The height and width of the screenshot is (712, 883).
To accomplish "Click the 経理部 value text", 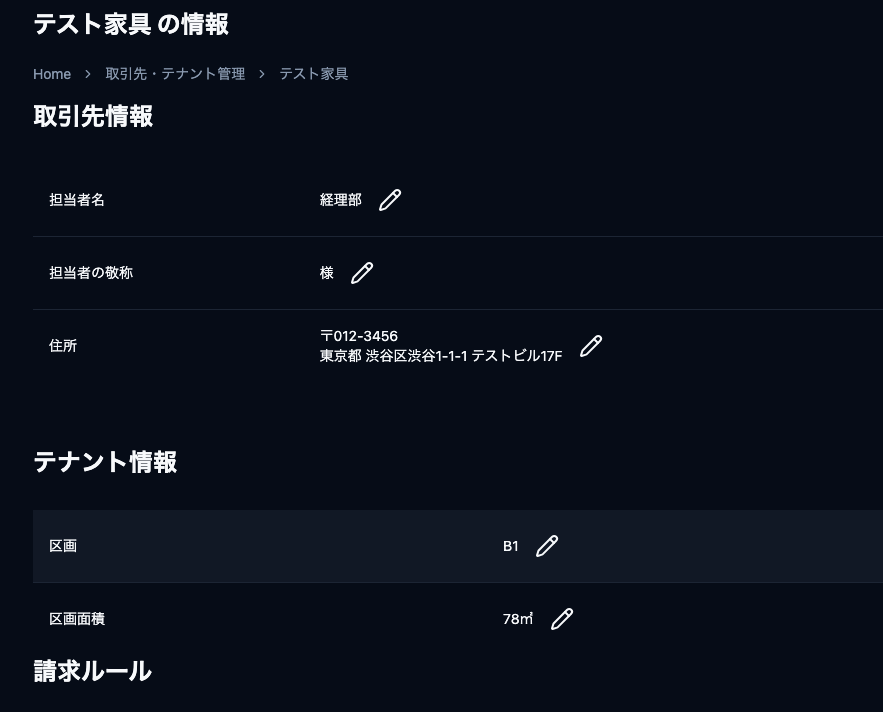I will 341,200.
